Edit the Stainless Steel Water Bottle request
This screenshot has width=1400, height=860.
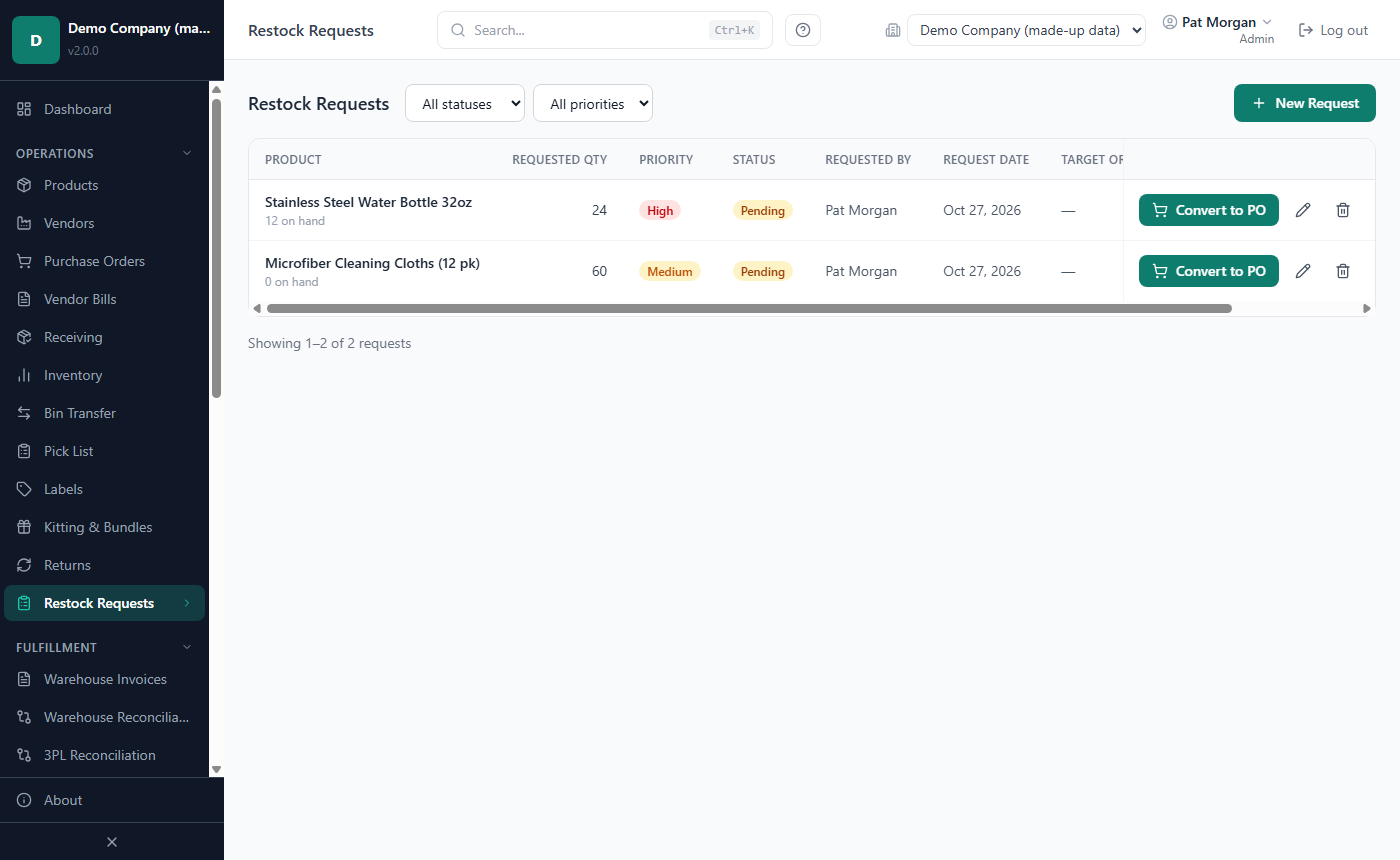1303,210
